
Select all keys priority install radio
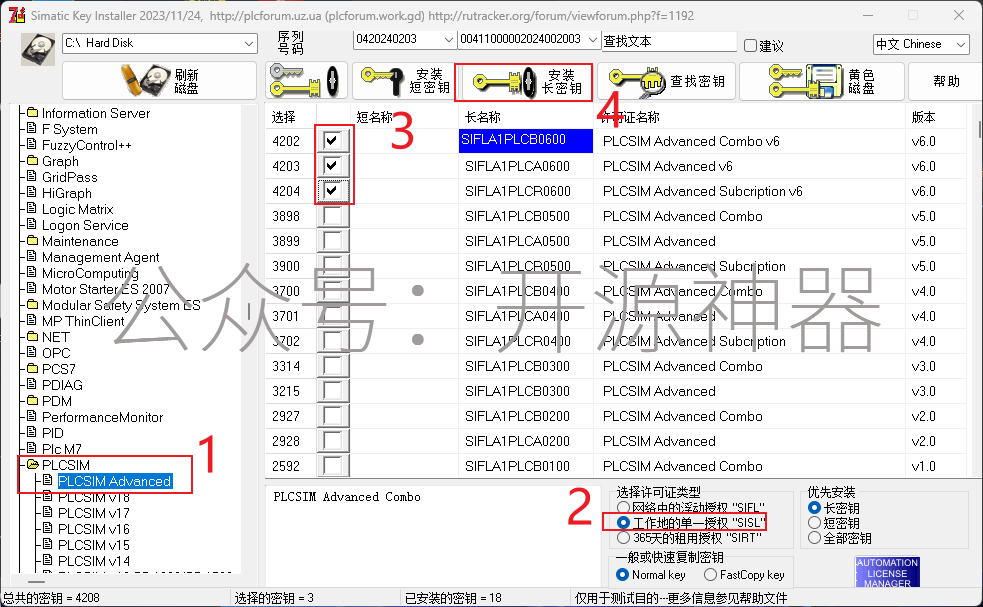[814, 537]
